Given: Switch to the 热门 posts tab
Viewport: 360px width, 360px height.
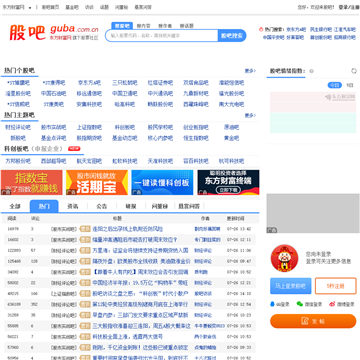Looking at the screenshot, I should point(44,206).
